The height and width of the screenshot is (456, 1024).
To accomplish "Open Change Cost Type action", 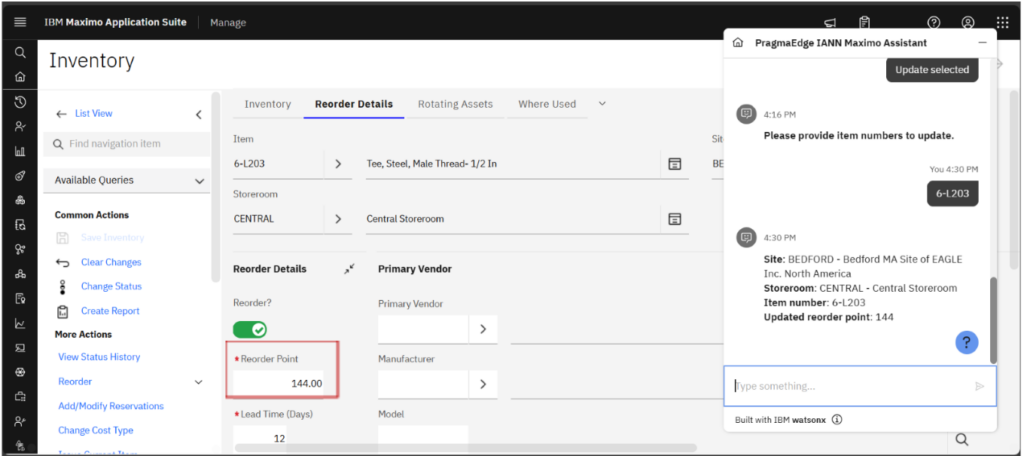I will point(95,431).
